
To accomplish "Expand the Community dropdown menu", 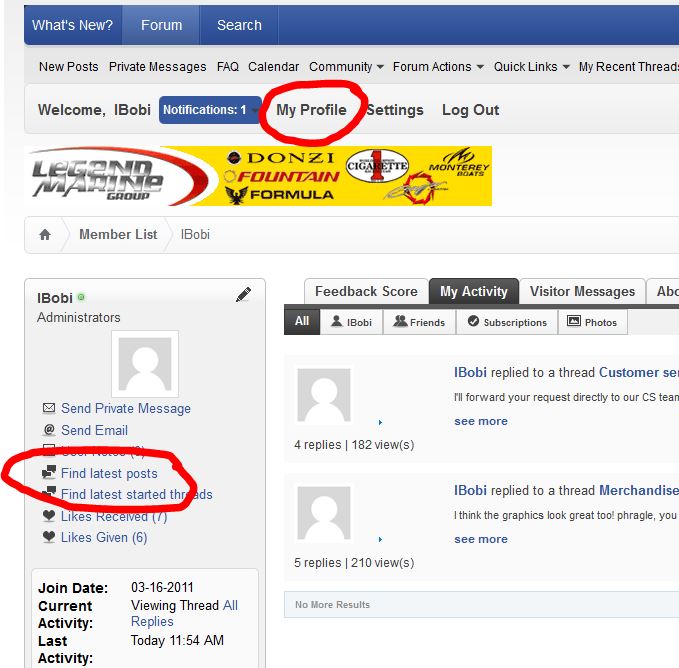I will [x=346, y=67].
